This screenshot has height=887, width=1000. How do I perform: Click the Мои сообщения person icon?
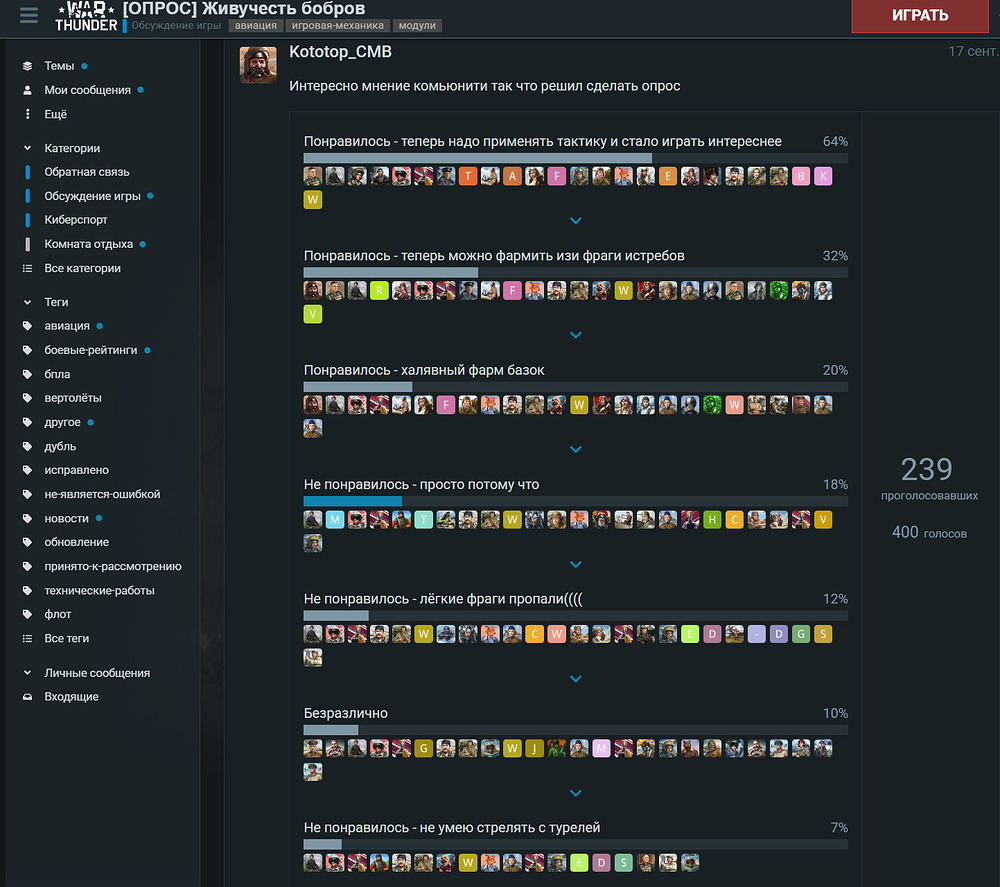pyautogui.click(x=27, y=90)
